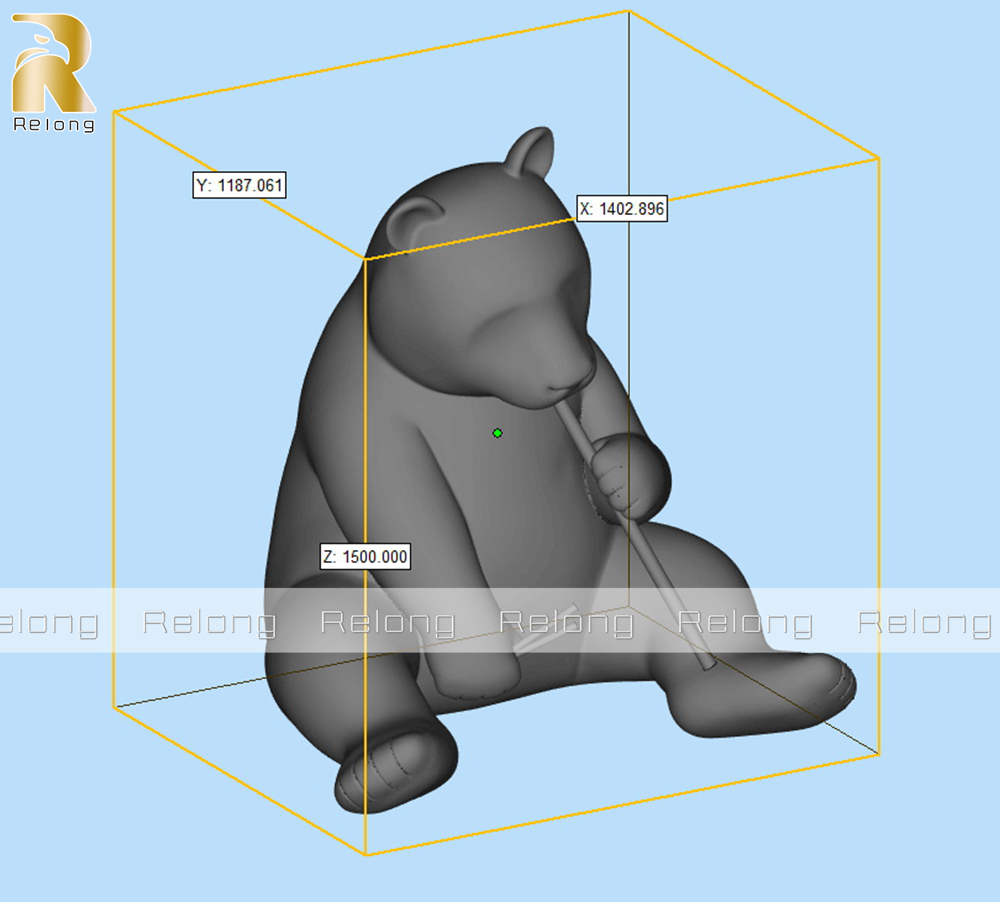
Task: Select the Z: 1500.000 dimension label
Action: click(x=365, y=557)
